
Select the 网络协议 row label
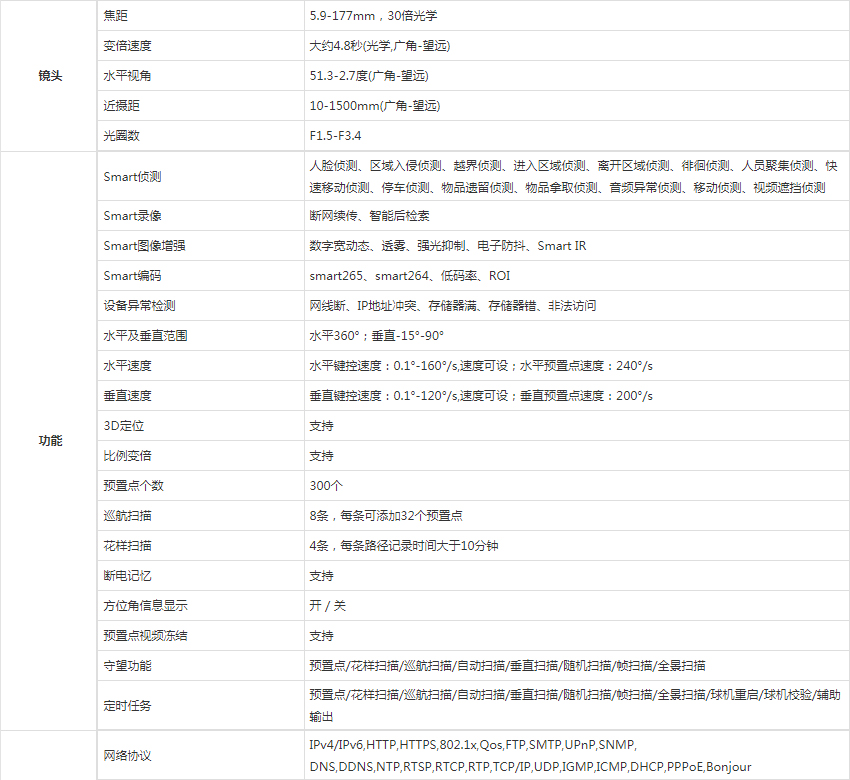(x=127, y=756)
